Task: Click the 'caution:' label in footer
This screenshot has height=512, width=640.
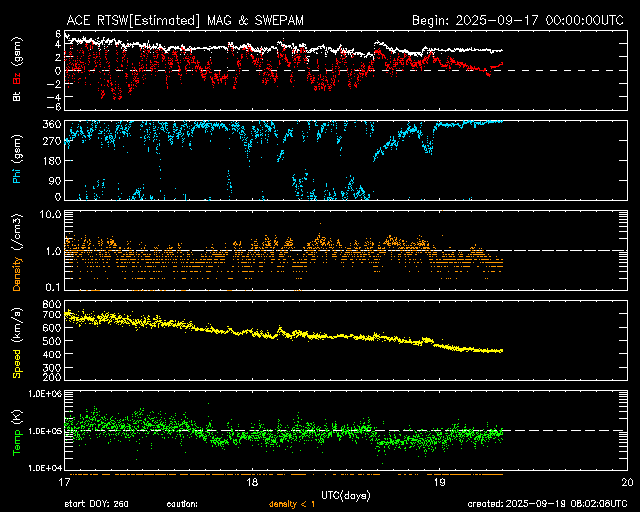Action: [181, 504]
